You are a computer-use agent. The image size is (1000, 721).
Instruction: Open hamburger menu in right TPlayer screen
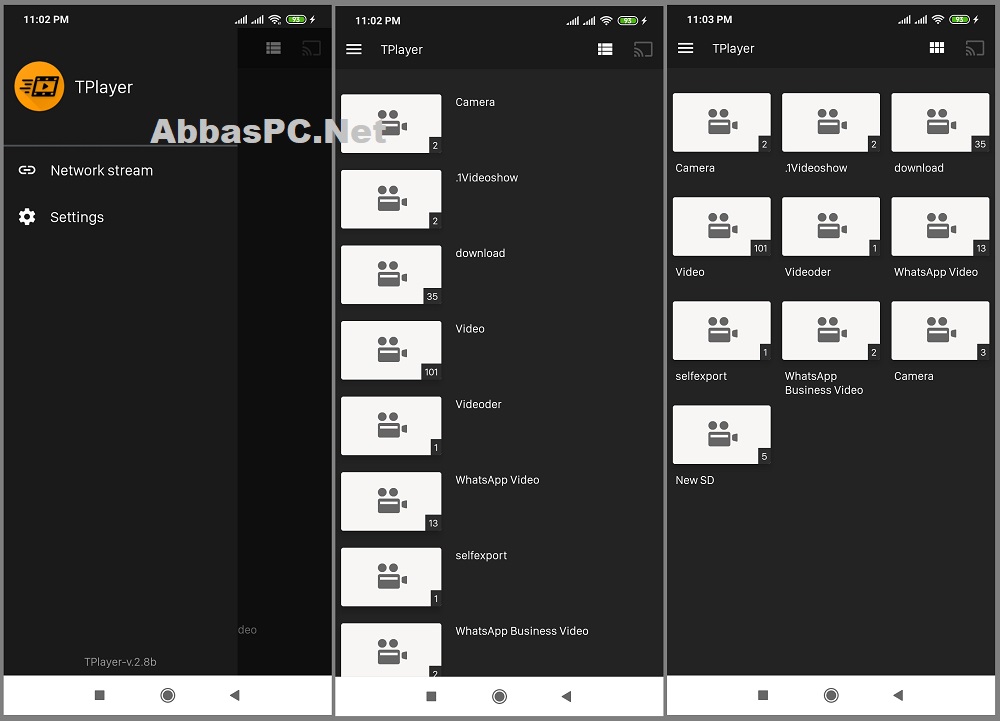[686, 48]
